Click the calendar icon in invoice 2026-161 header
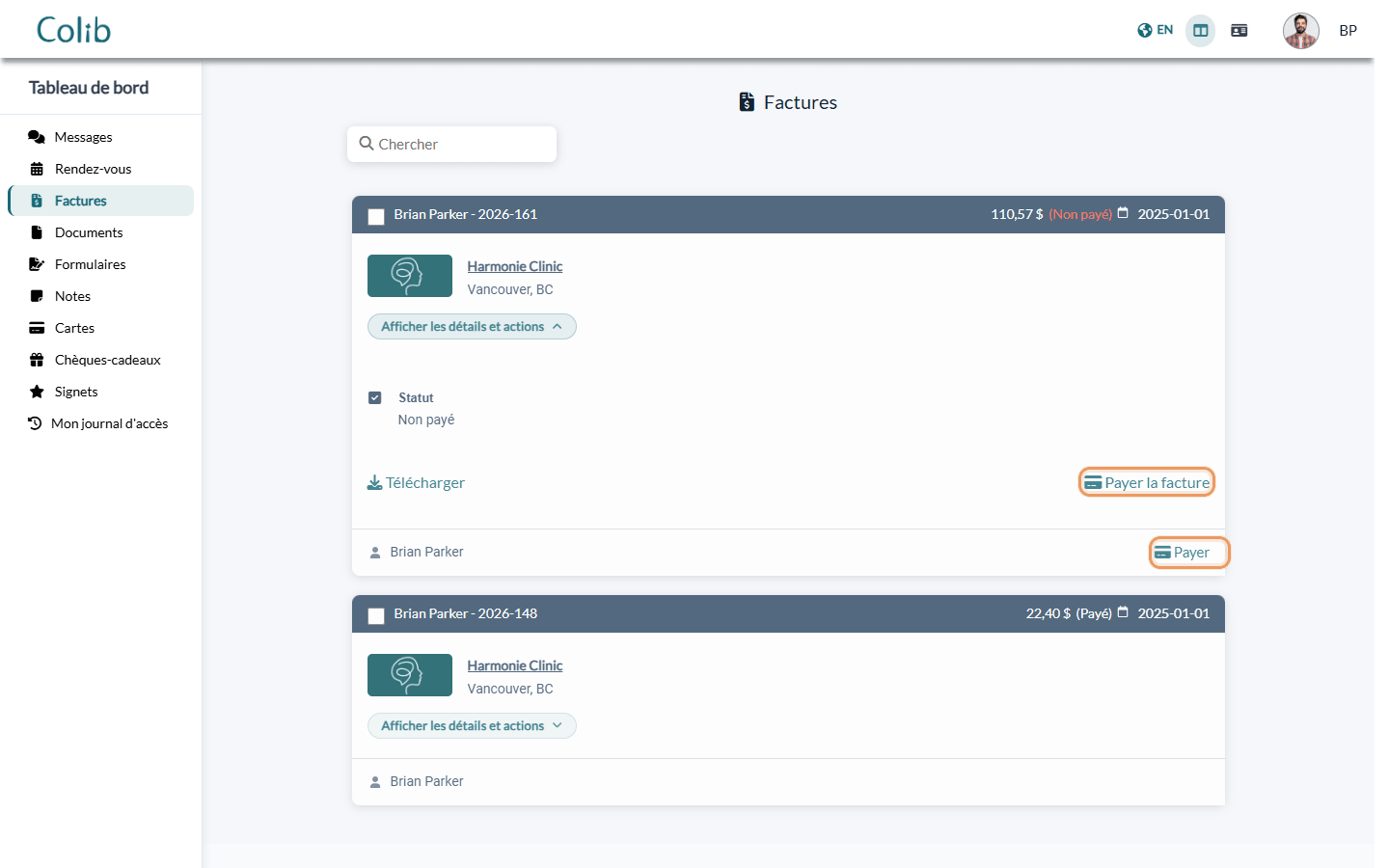Screen dimensions: 1389x868 pyautogui.click(x=1123, y=213)
